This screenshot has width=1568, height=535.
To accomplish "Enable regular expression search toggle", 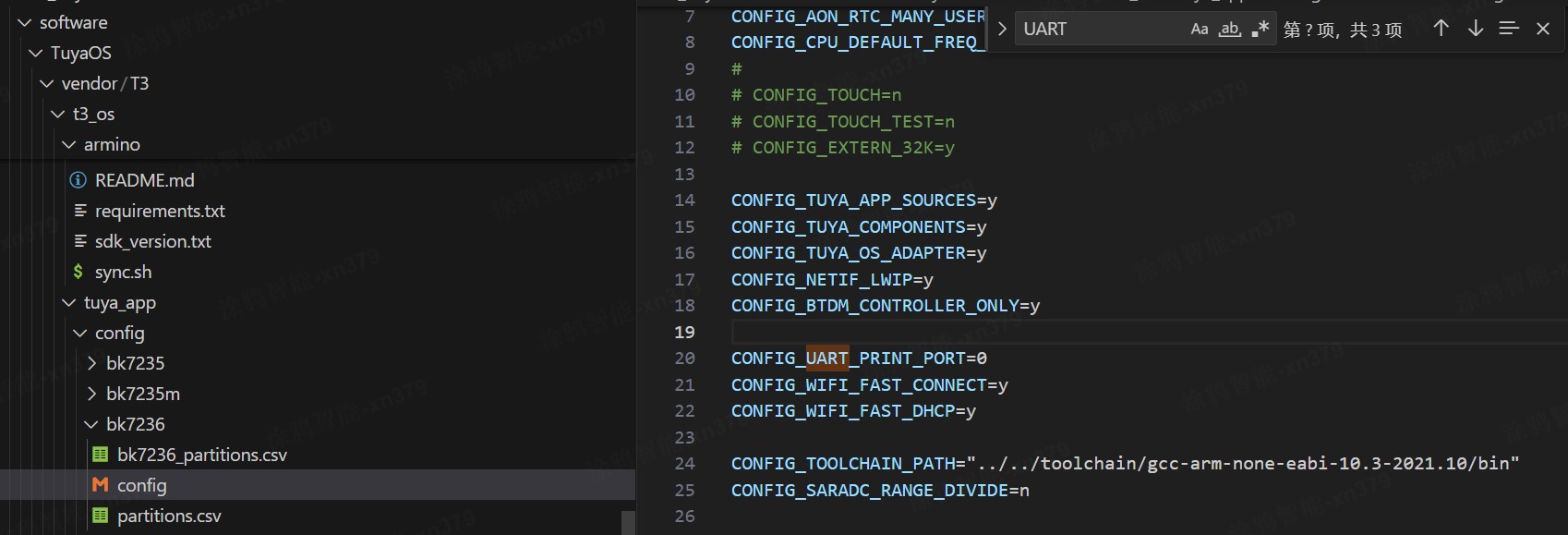I will tap(1260, 30).
